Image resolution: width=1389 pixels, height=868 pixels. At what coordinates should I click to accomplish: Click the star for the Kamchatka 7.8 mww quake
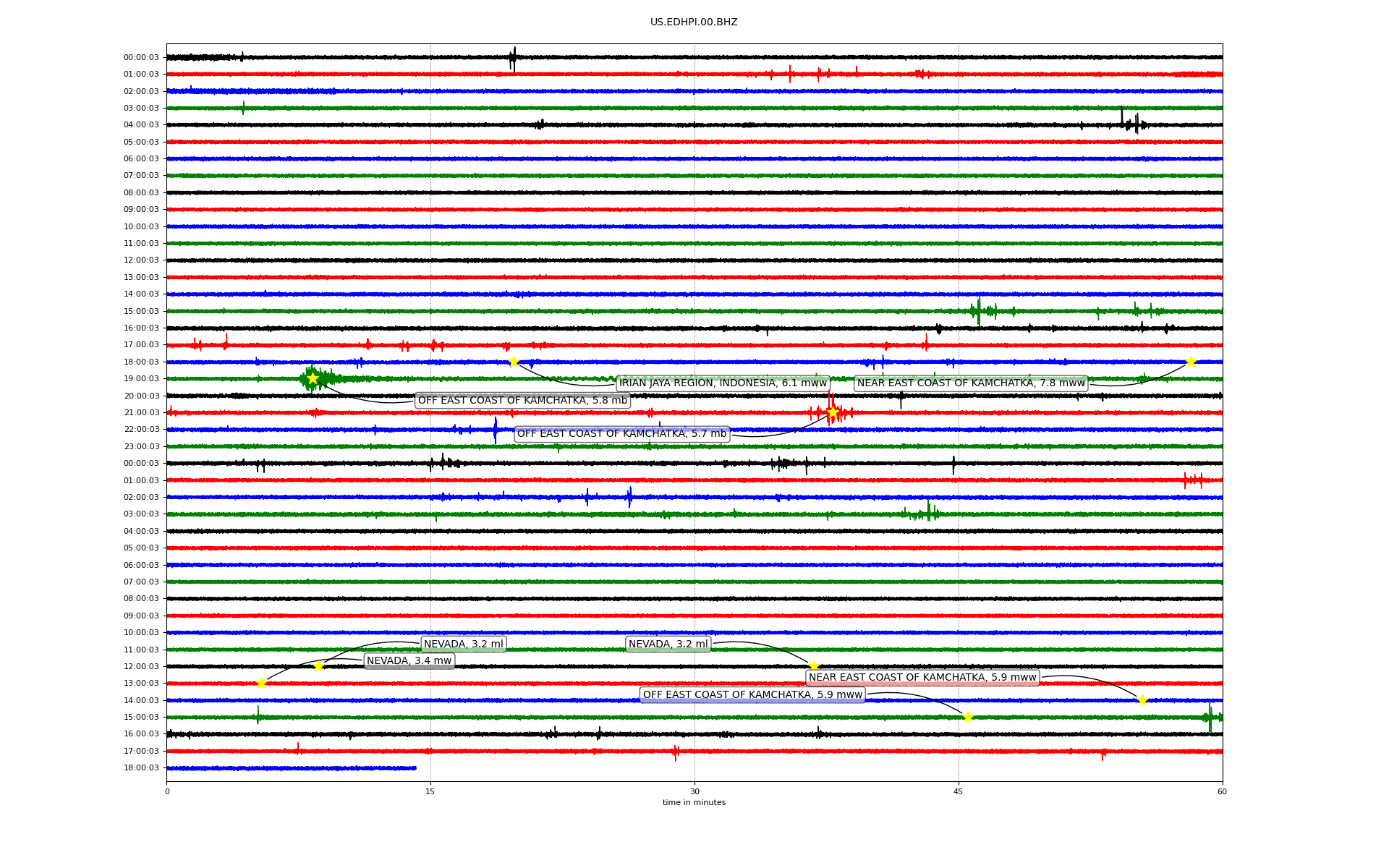(x=1191, y=362)
